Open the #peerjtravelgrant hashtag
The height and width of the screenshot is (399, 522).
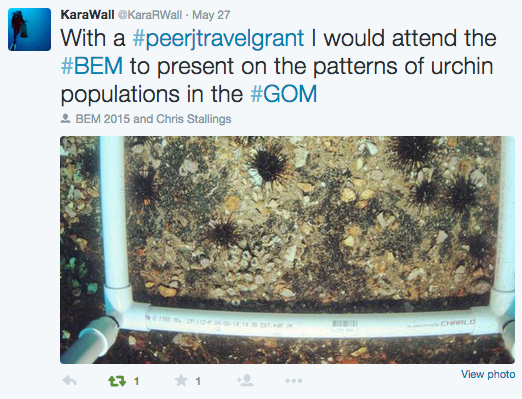pyautogui.click(x=218, y=38)
